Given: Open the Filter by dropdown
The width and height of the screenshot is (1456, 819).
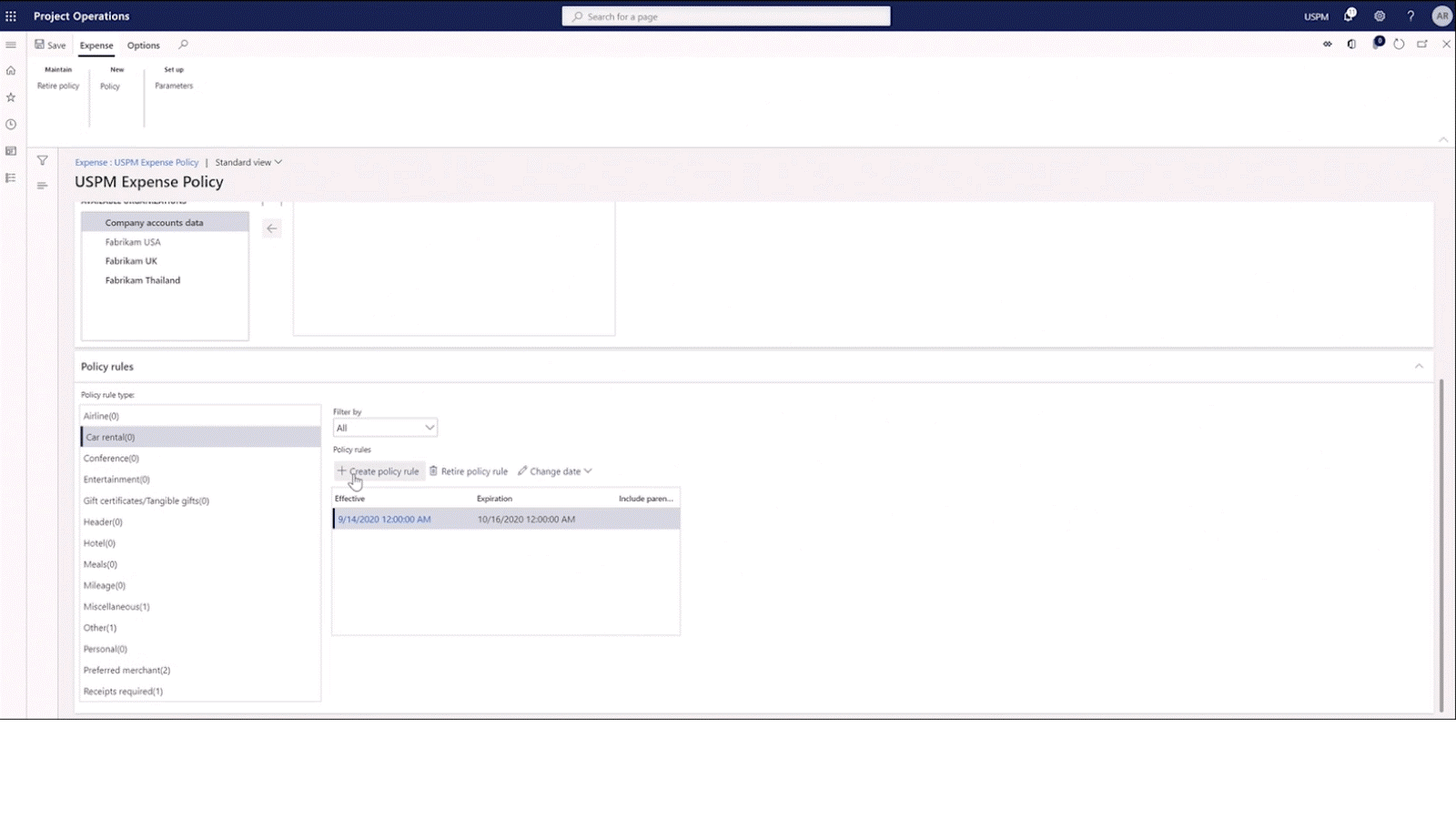Looking at the screenshot, I should (x=384, y=427).
